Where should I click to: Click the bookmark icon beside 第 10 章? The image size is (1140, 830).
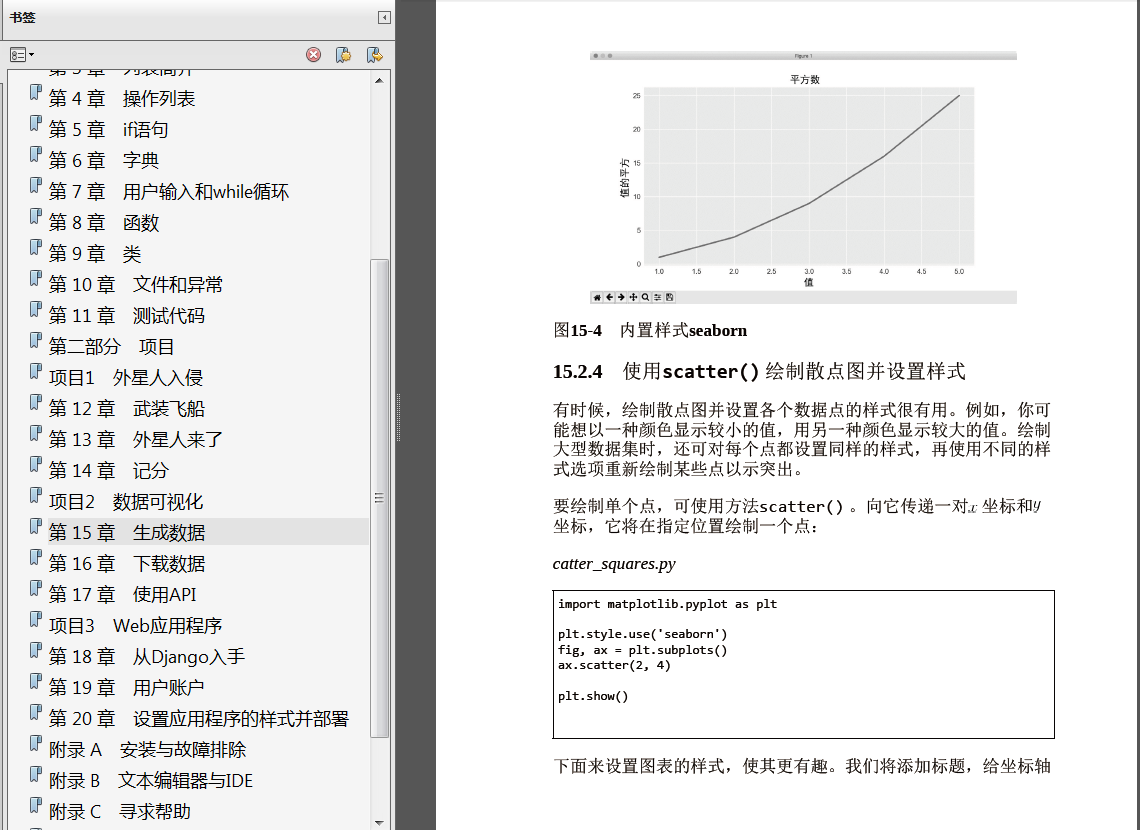point(35,278)
